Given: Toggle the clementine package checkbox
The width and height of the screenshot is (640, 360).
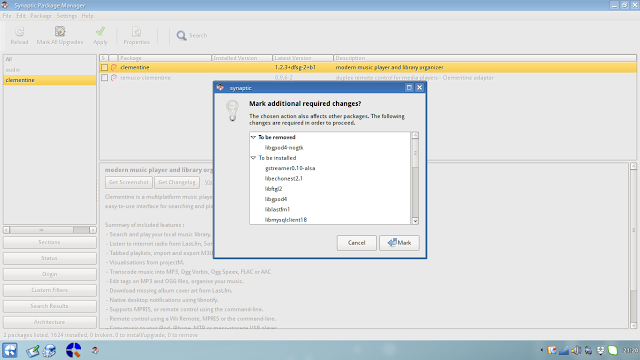Looking at the screenshot, I should coord(104,67).
